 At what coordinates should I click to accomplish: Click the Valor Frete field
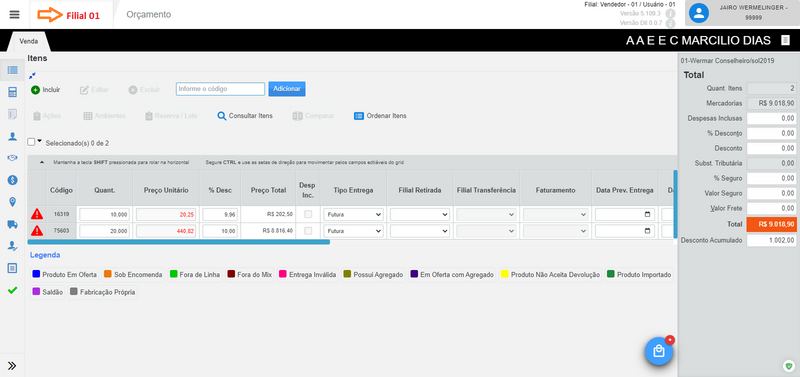[x=771, y=208]
